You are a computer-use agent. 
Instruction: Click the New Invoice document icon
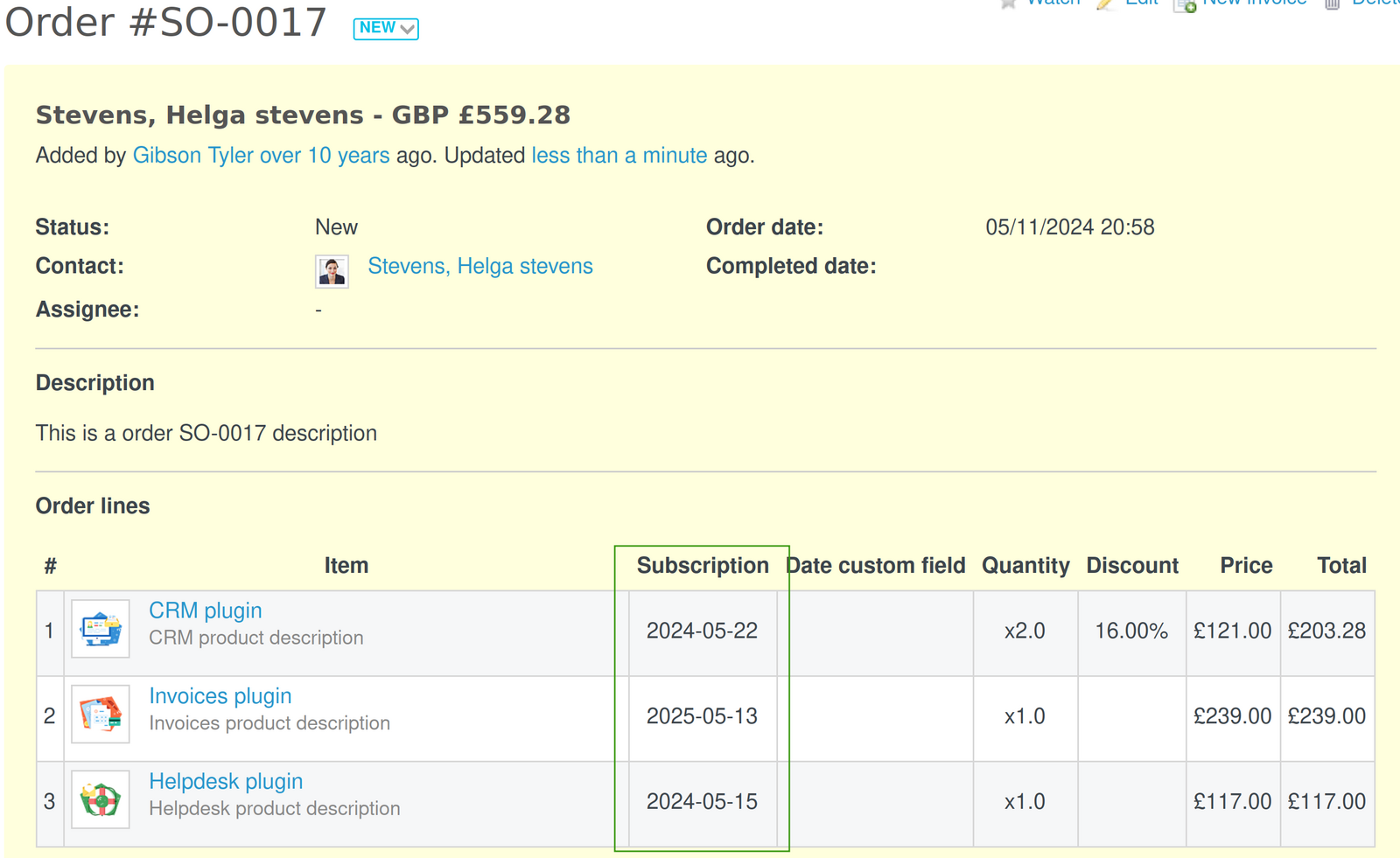tap(1186, 7)
